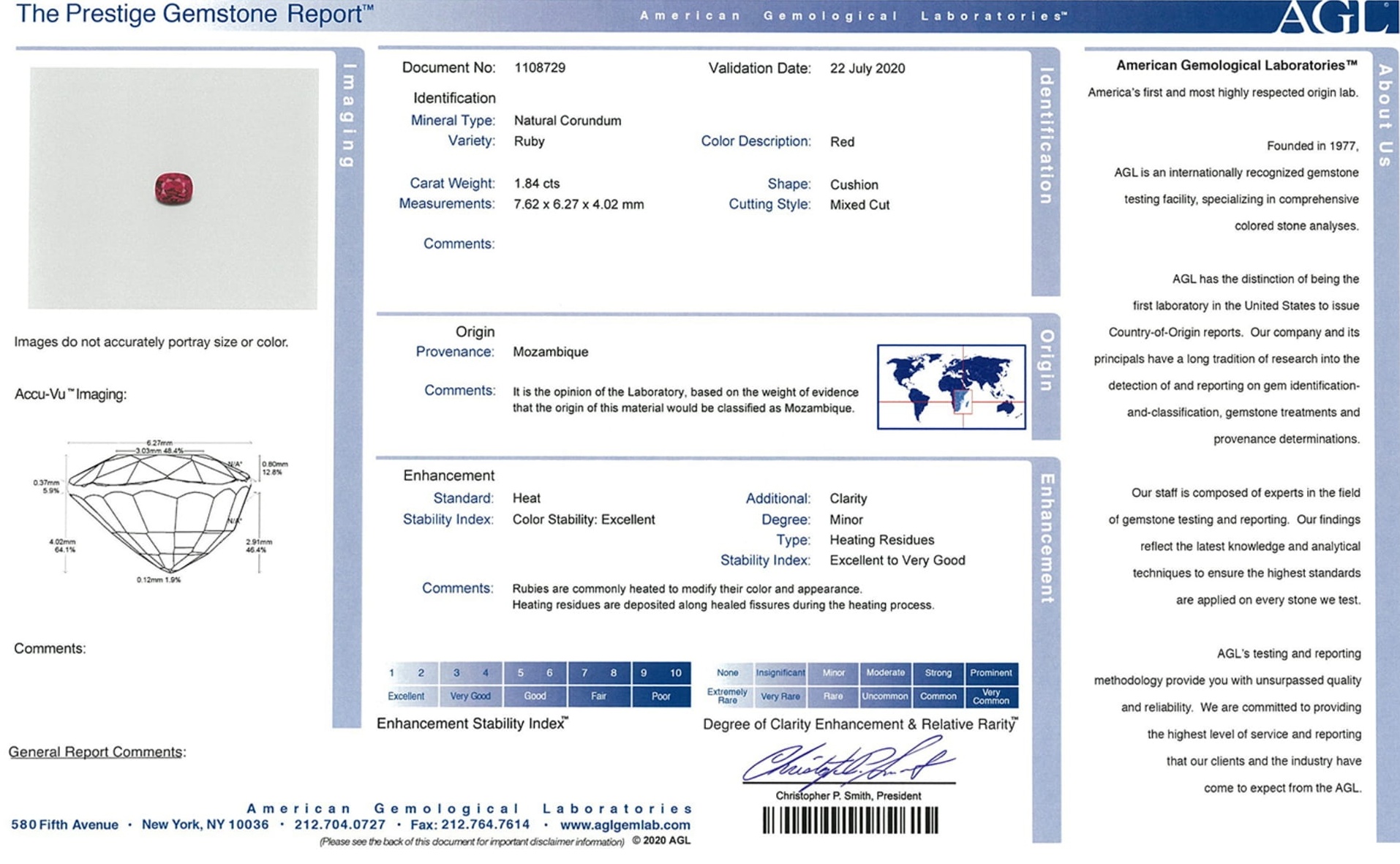Click the Cushion shape value

click(854, 184)
